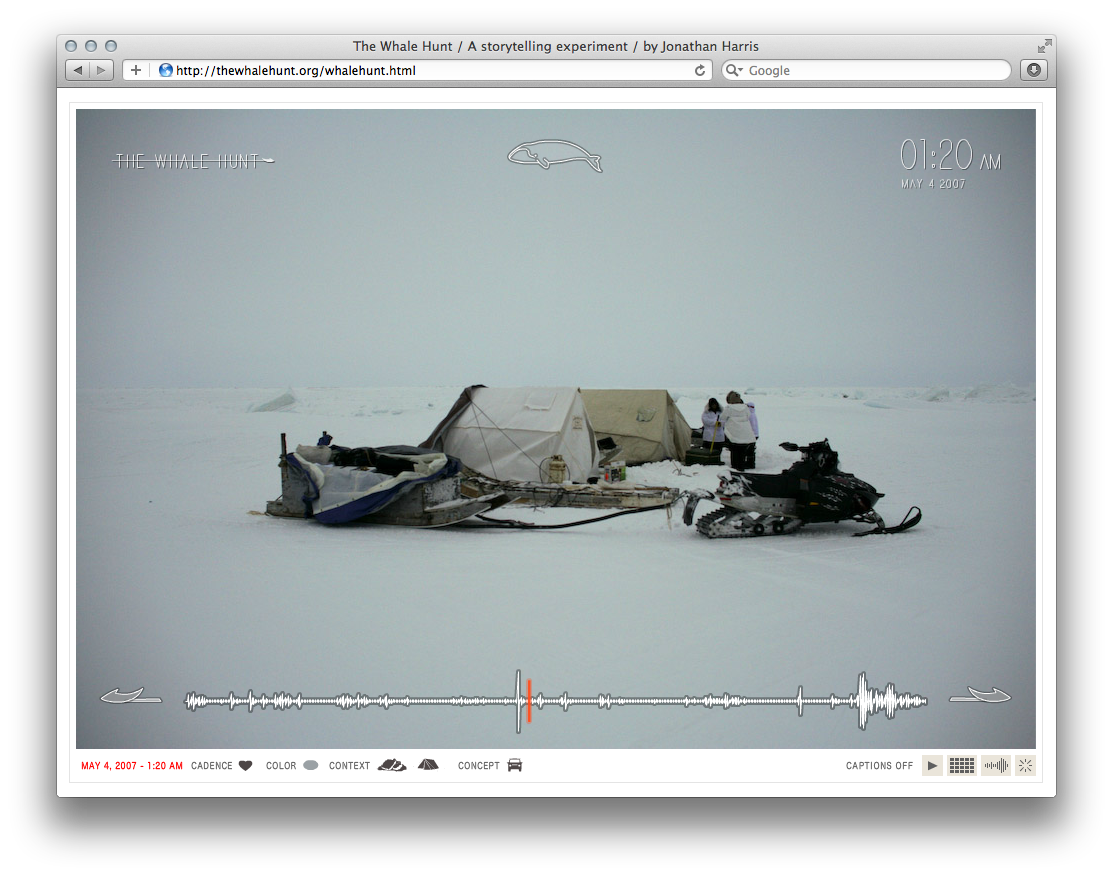Switch to the waveform timeline view

(996, 765)
